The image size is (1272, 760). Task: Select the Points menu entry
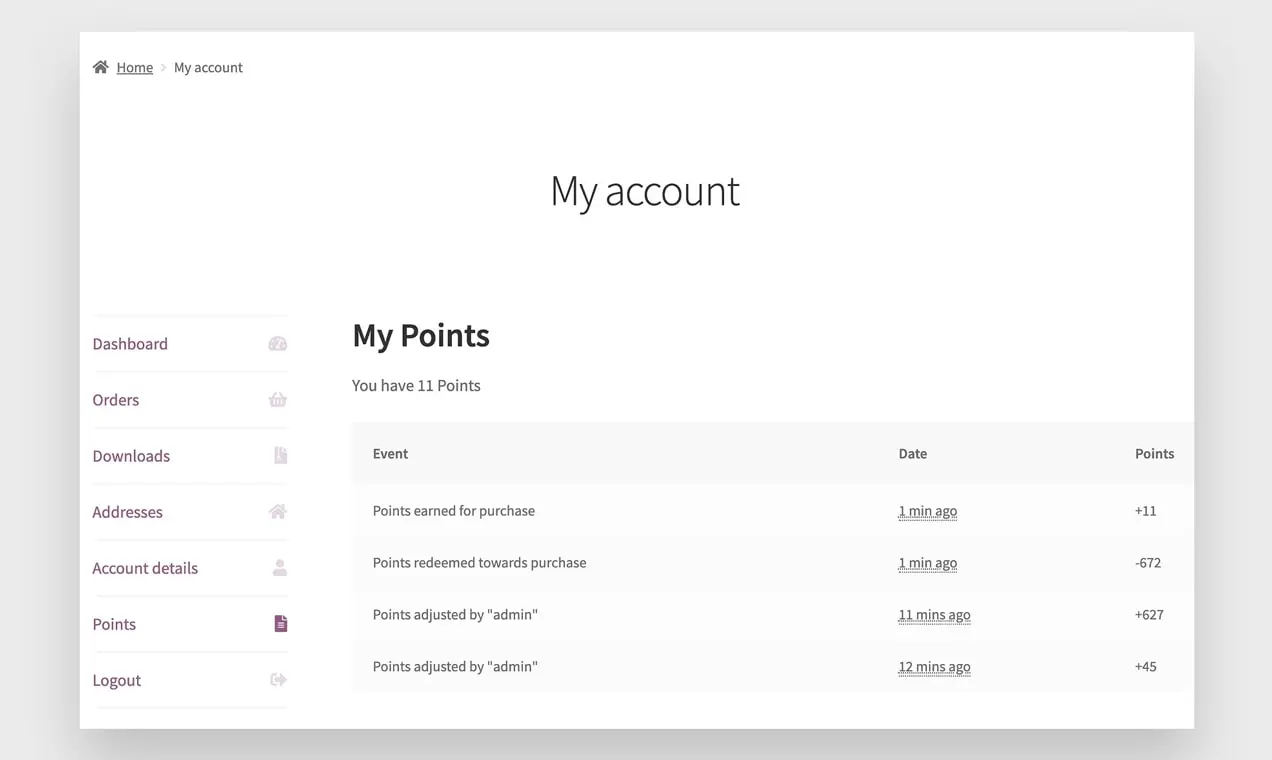point(114,624)
